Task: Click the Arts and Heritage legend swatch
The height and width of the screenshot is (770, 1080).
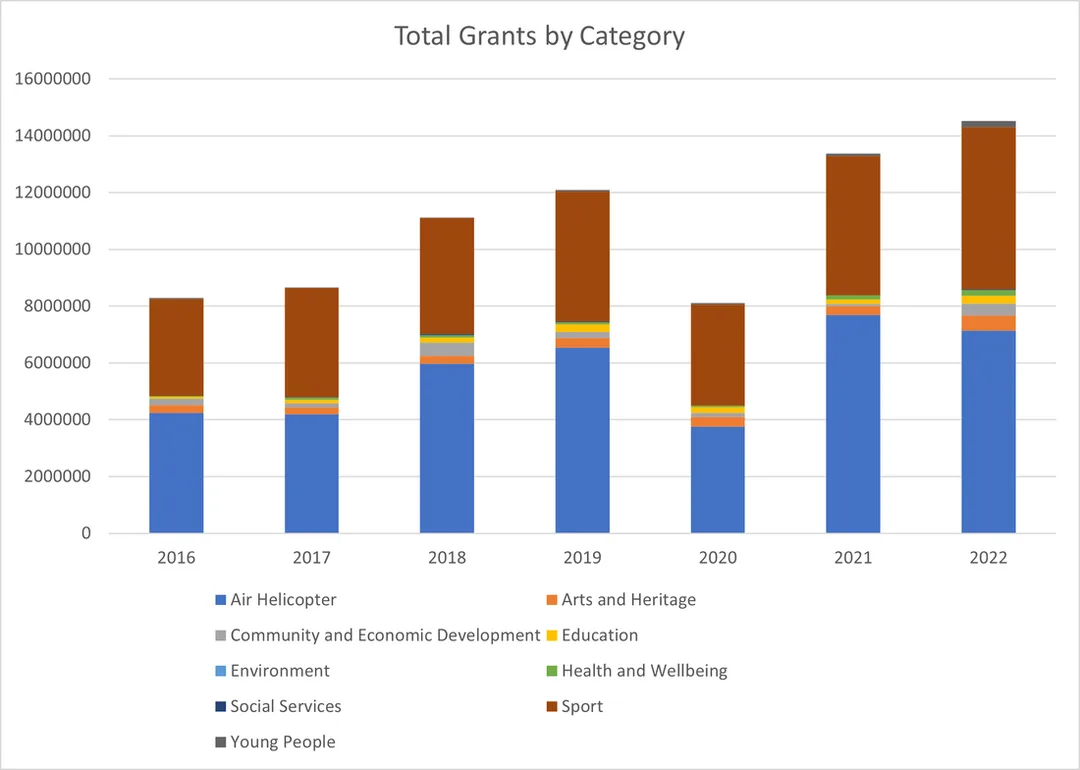Action: 552,600
